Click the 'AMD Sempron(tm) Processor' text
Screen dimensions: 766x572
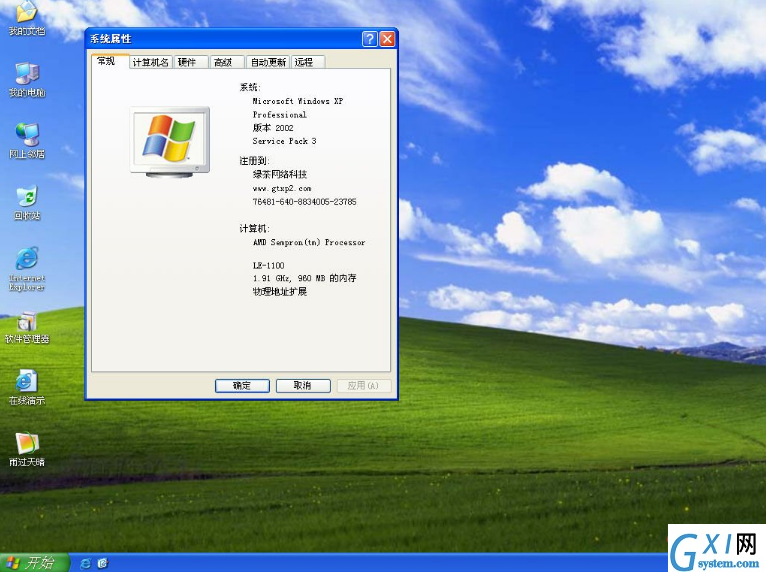point(309,242)
